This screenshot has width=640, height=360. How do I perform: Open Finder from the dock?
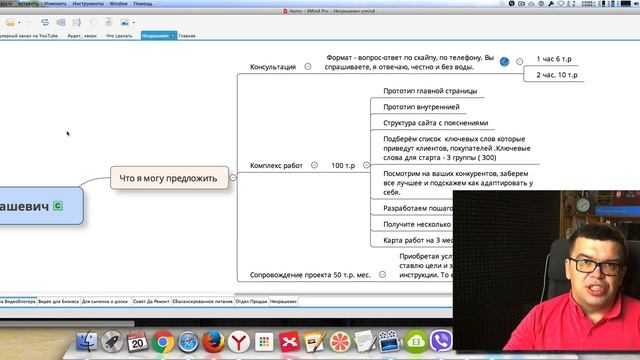coord(87,342)
